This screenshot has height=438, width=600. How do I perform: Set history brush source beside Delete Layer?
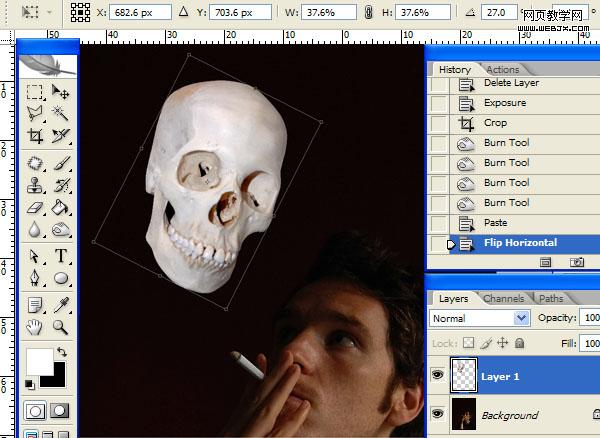(438, 84)
